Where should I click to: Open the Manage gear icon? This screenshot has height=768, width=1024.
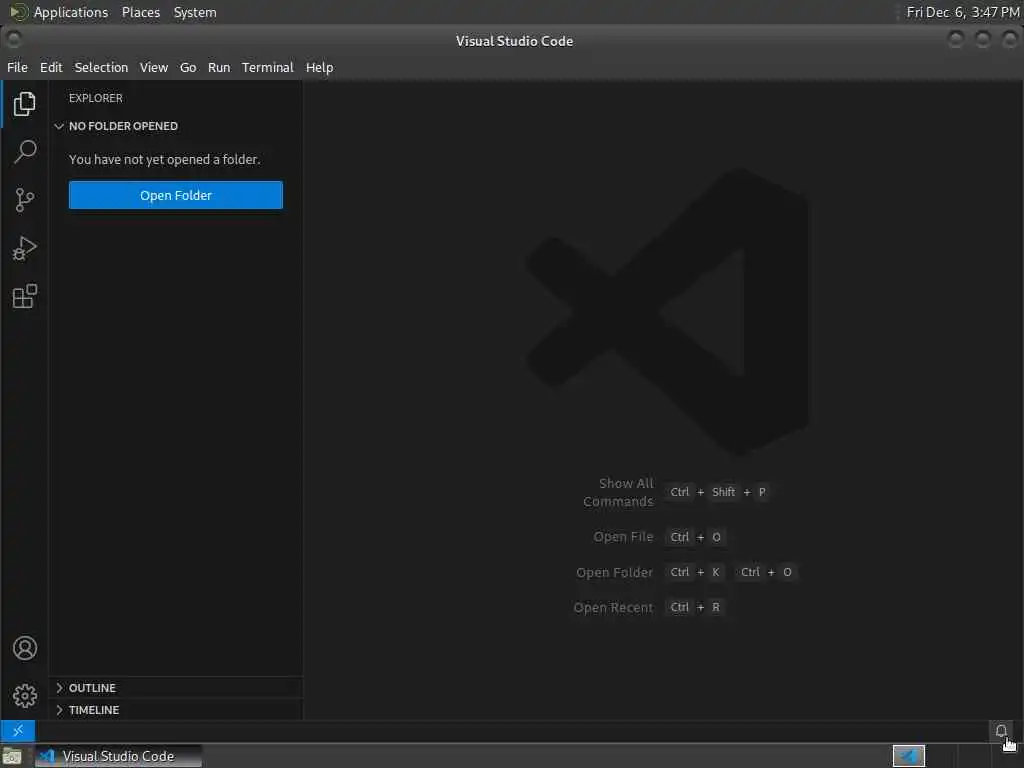(25, 696)
